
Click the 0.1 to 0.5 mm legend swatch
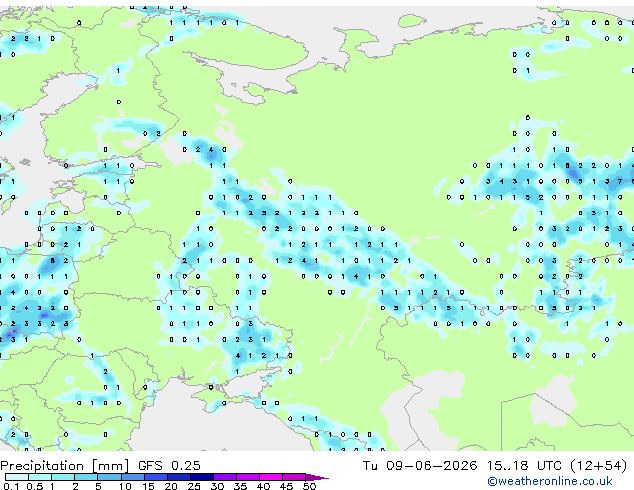pyautogui.click(x=17, y=477)
